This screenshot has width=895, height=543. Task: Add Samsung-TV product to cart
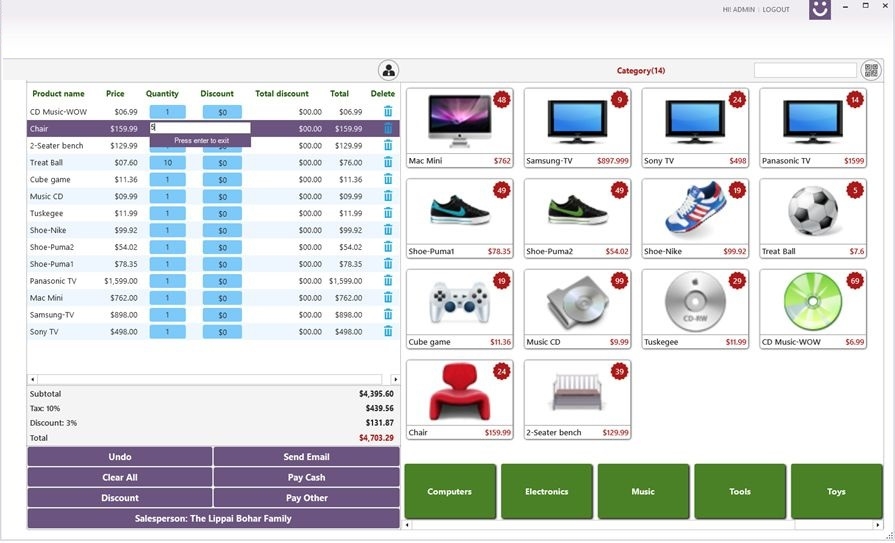[577, 128]
